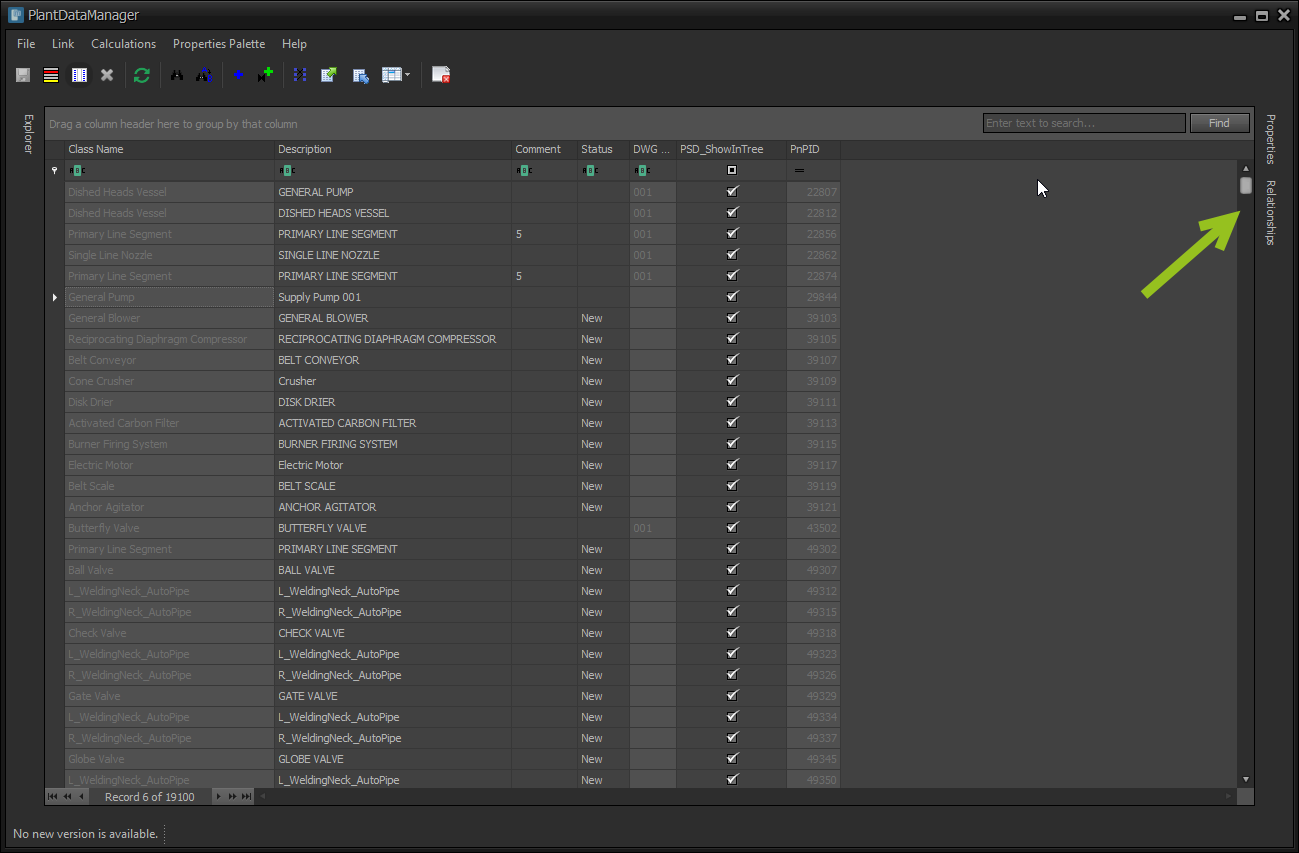Click the table with blue arrow import icon
This screenshot has width=1299, height=853.
click(361, 75)
